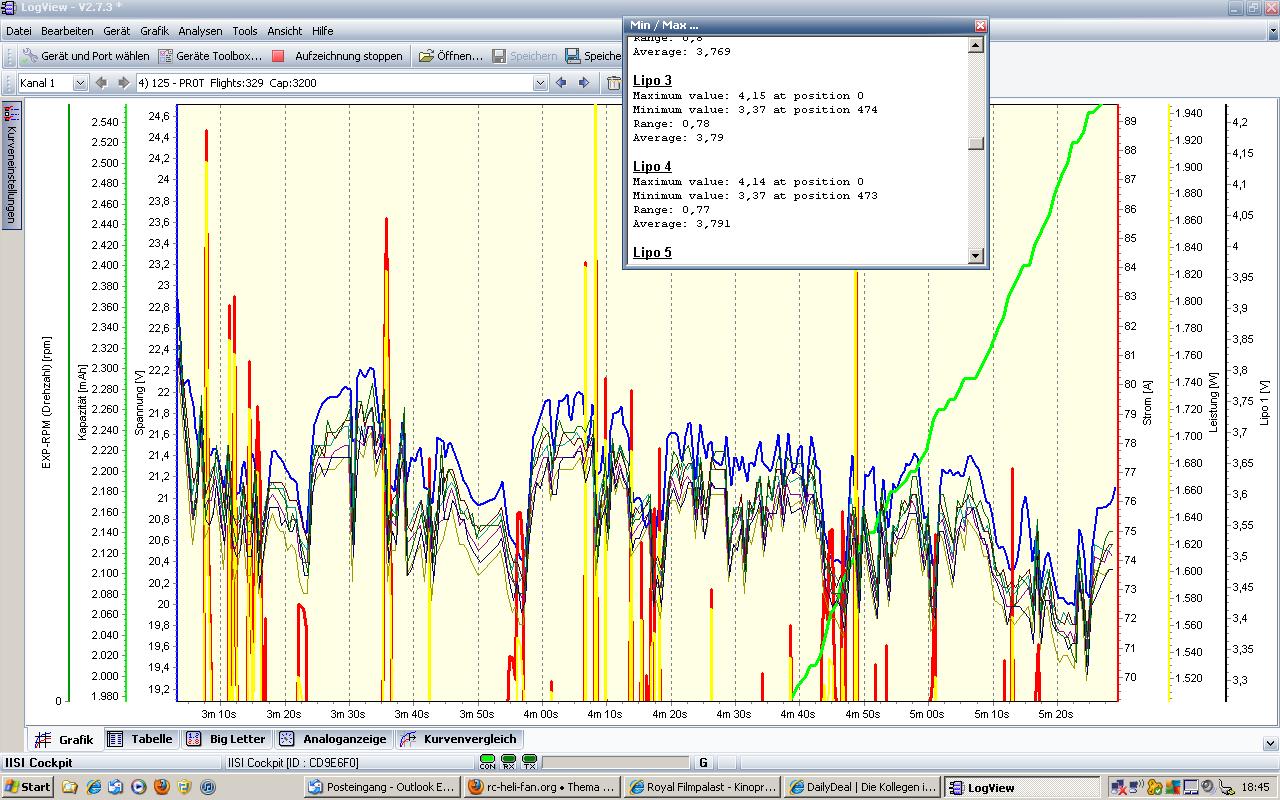Open the Bearbeiten menu
This screenshot has width=1280, height=800.
(x=67, y=31)
